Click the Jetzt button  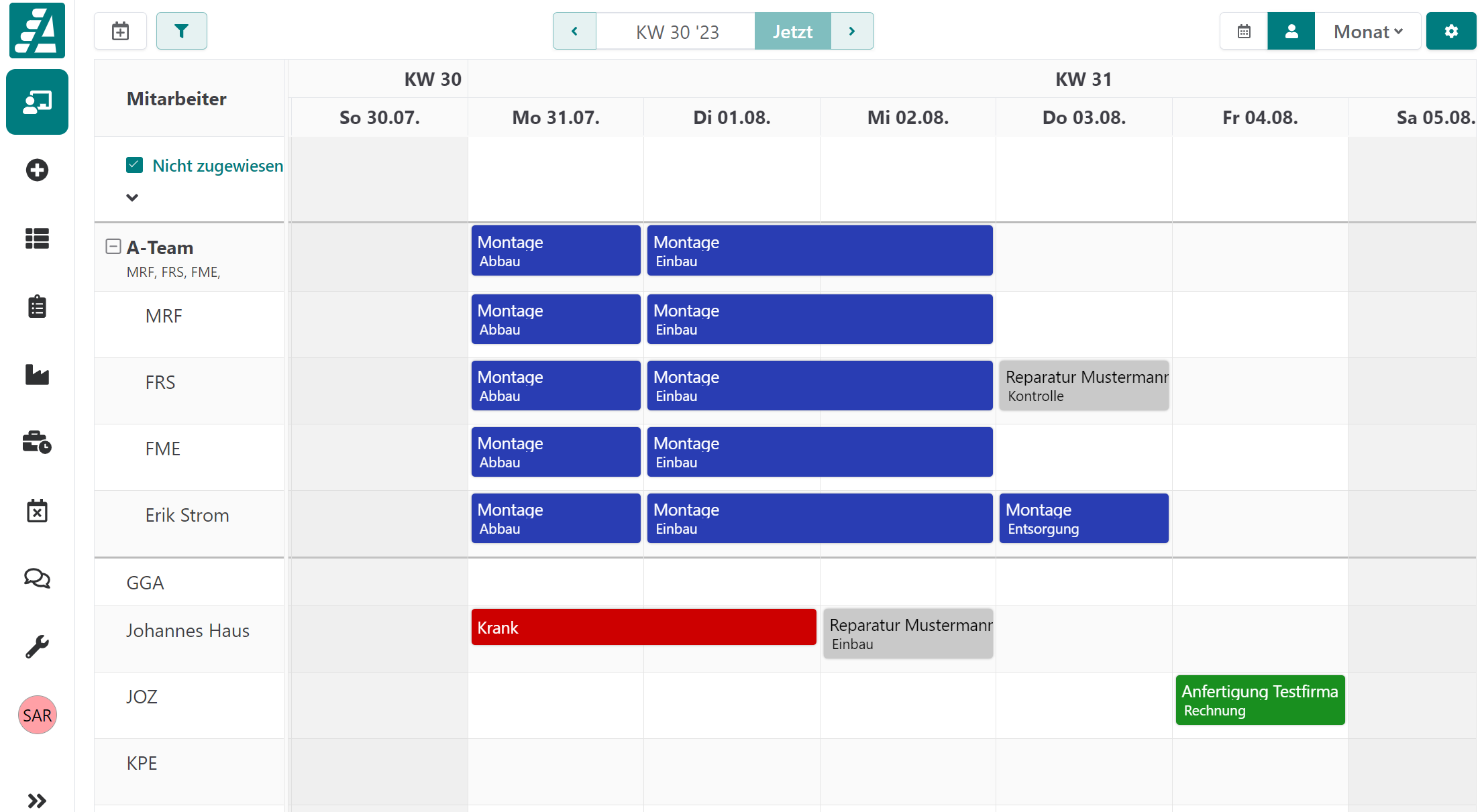792,31
